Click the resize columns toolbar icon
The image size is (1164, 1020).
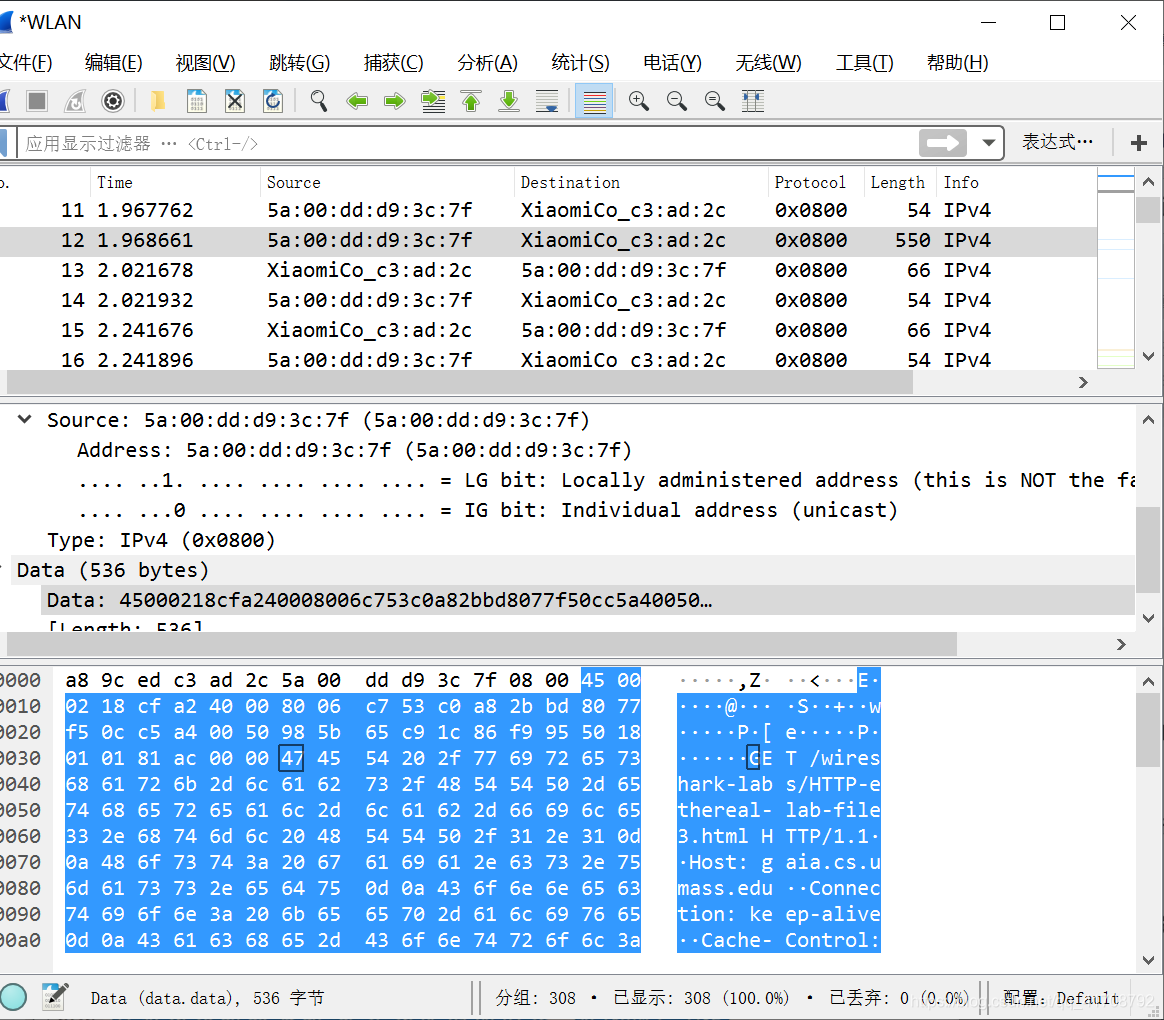(753, 101)
